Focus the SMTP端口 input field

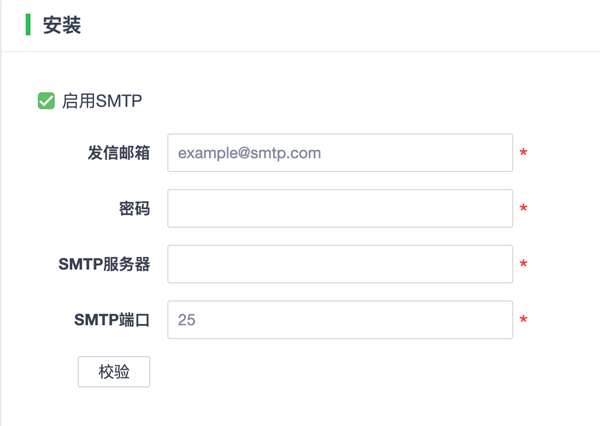coord(340,320)
